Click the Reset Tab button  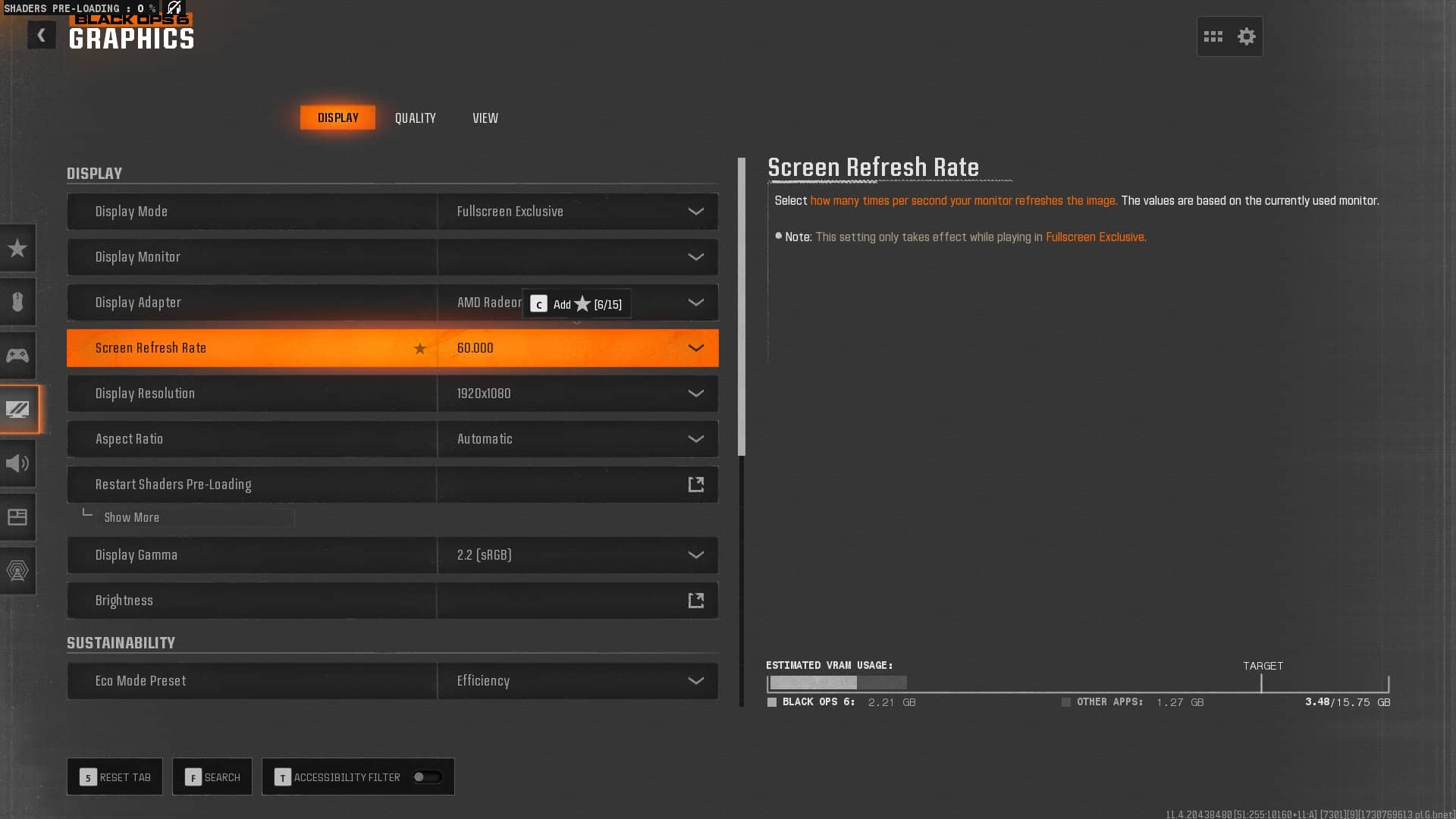tap(115, 777)
